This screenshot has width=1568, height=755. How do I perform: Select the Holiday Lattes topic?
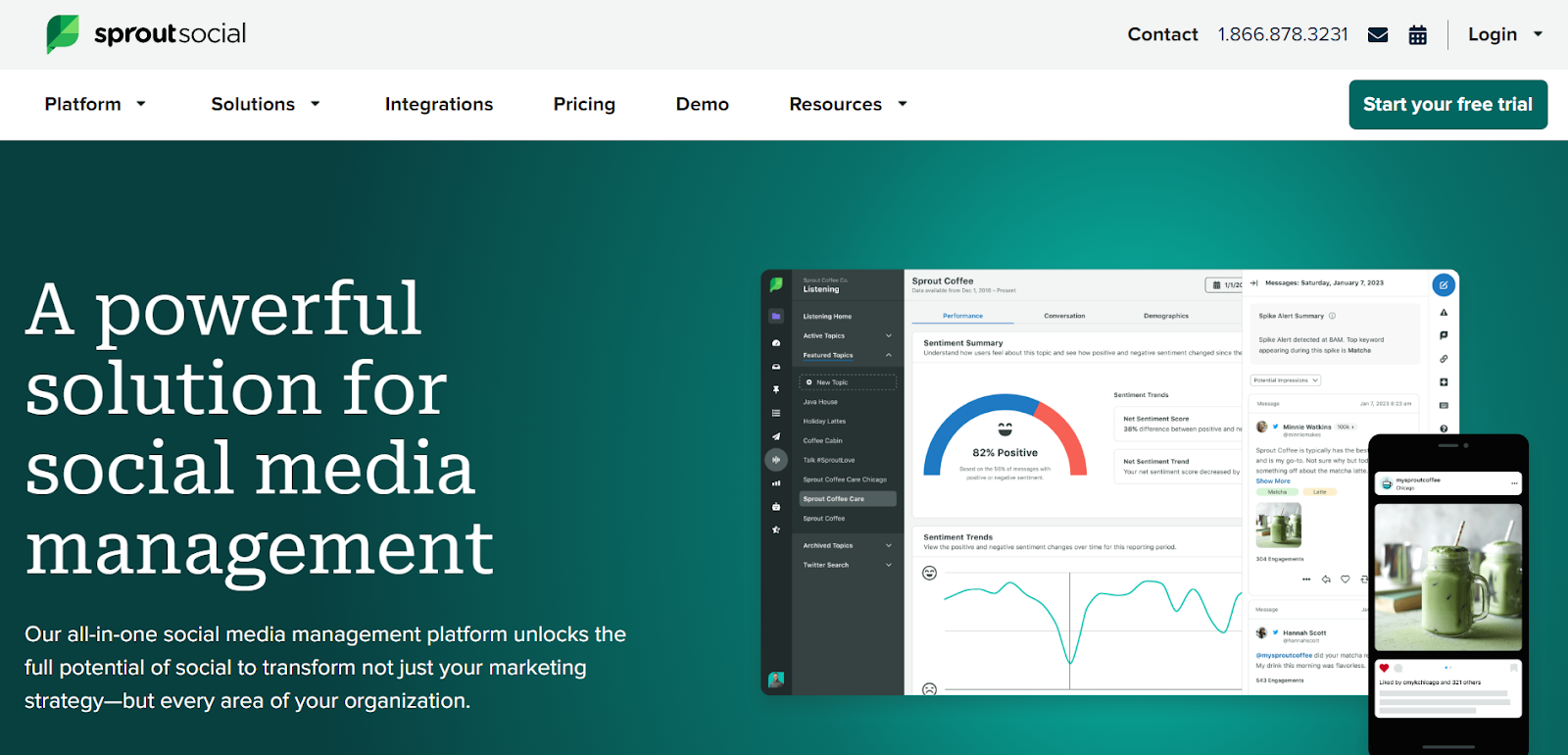824,422
